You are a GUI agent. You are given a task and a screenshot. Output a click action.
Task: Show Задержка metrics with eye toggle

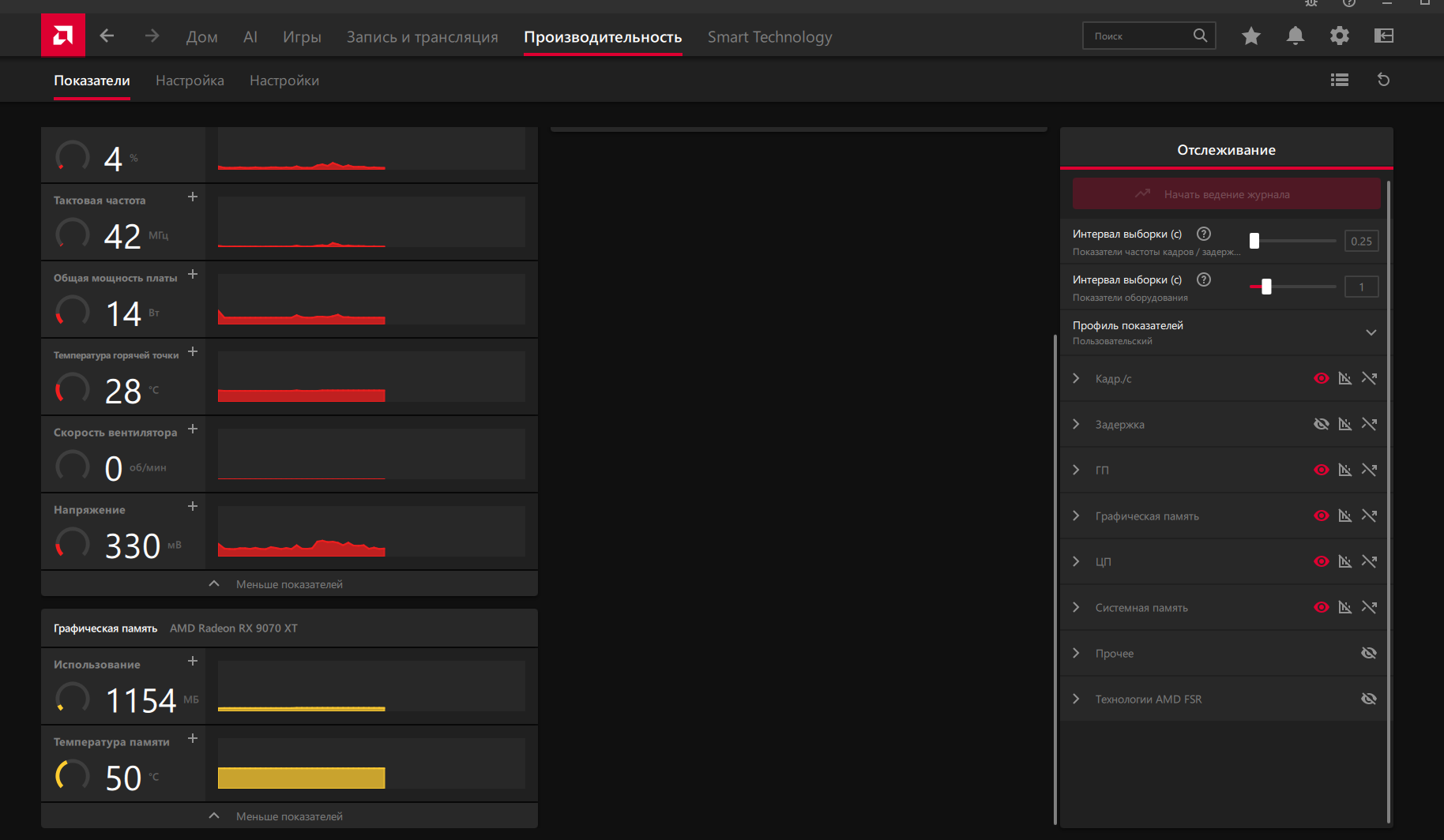(1321, 424)
